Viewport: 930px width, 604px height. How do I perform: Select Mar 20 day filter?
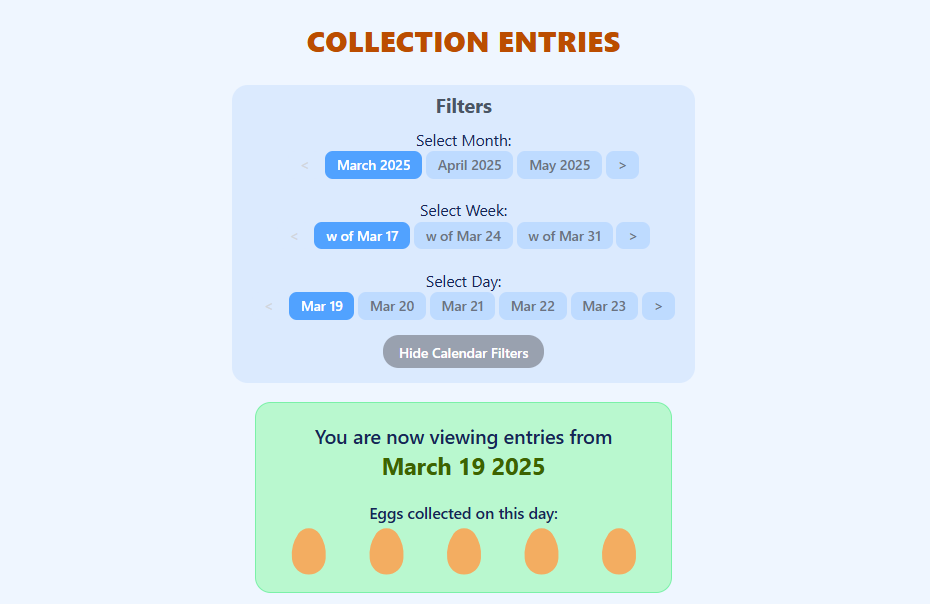coord(392,306)
